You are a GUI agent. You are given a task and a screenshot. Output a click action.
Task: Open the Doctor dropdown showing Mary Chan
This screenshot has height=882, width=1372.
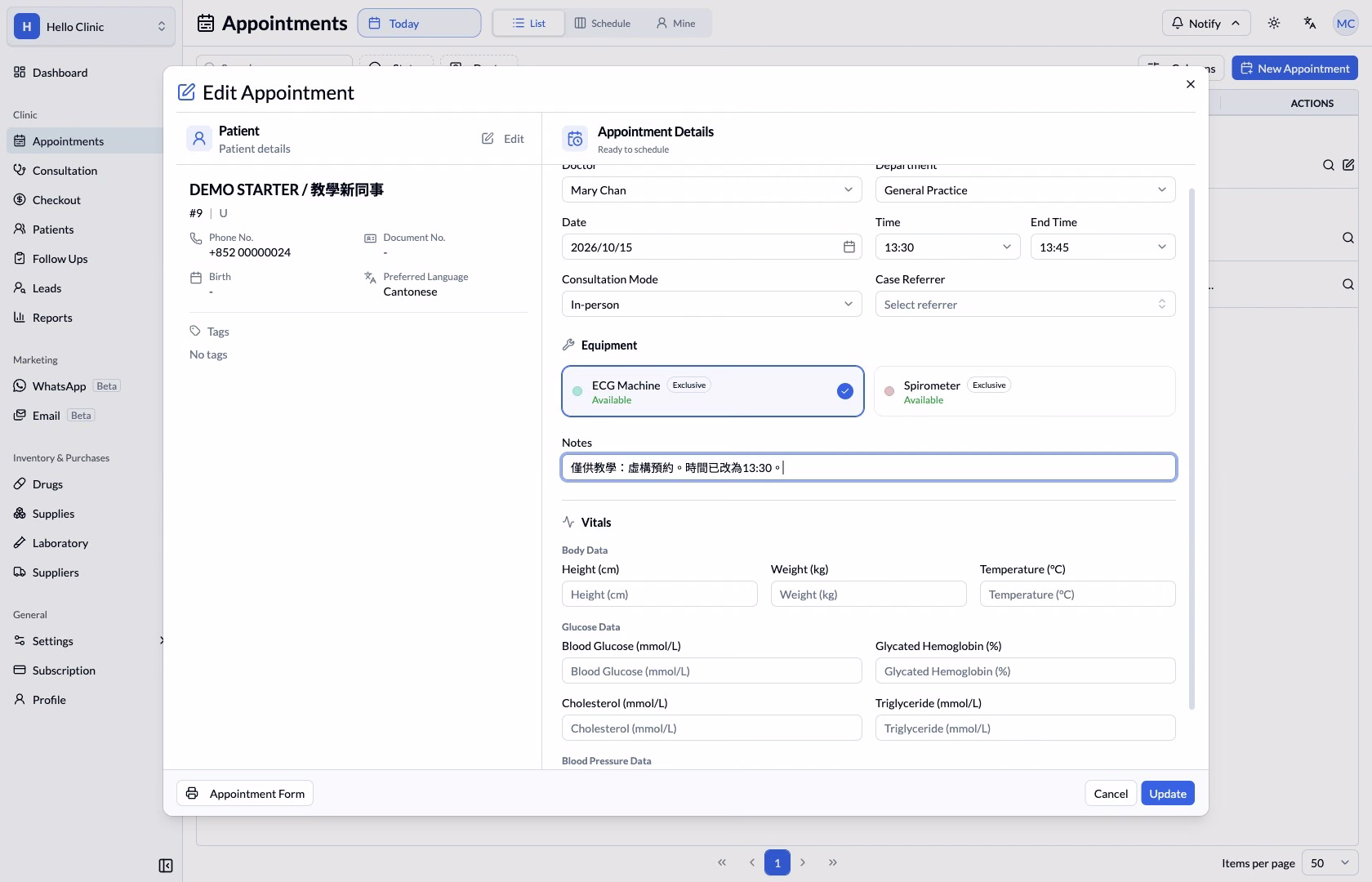click(711, 189)
